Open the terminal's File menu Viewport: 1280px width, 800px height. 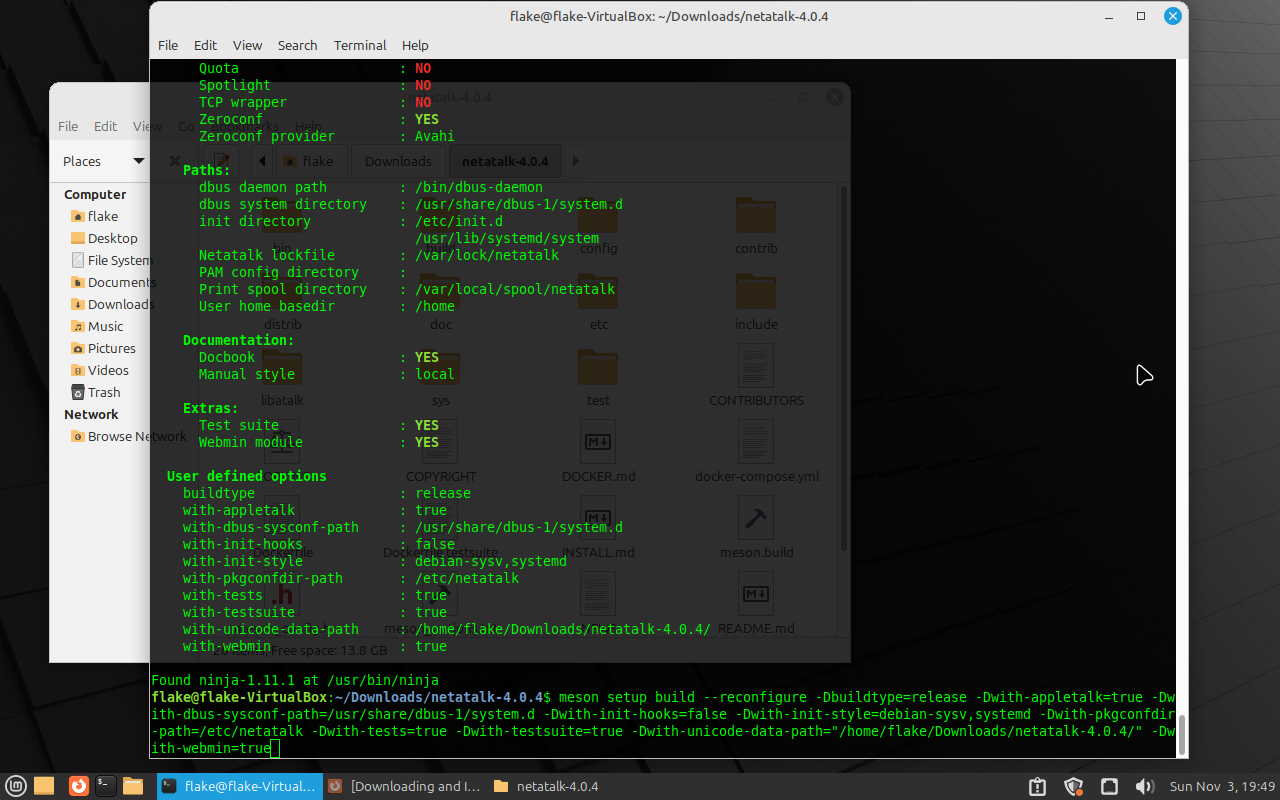(x=168, y=45)
